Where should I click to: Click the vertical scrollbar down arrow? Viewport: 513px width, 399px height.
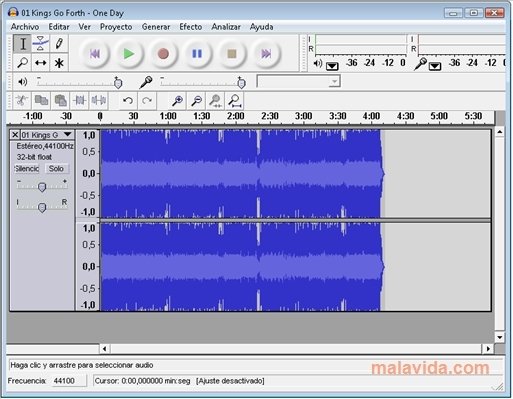[499, 337]
